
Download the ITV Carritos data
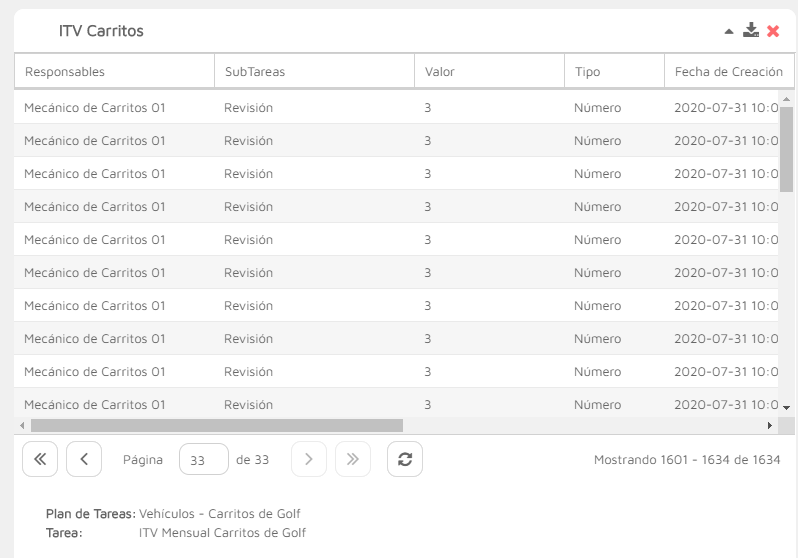tap(751, 31)
